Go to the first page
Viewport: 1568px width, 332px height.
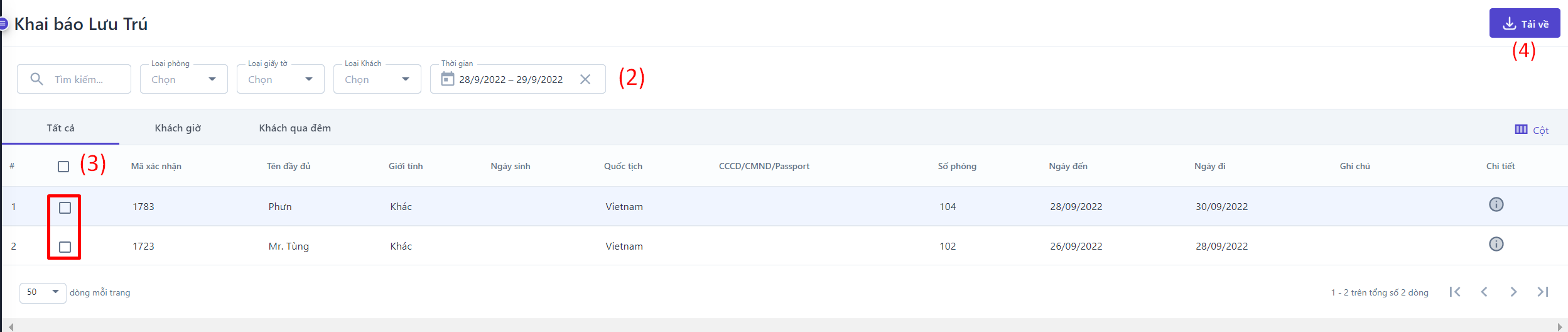click(1455, 292)
